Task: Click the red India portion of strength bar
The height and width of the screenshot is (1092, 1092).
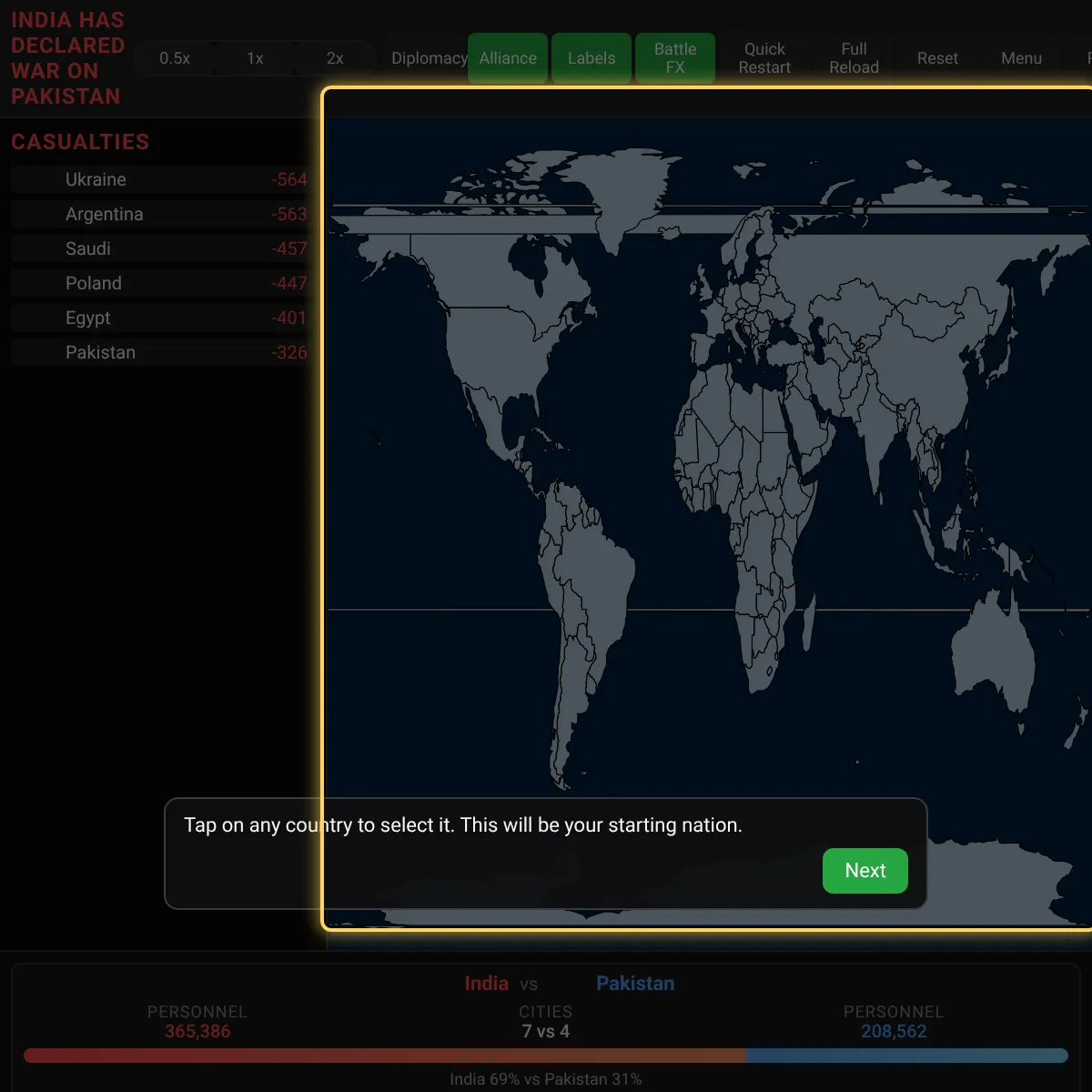Action: (384, 1056)
